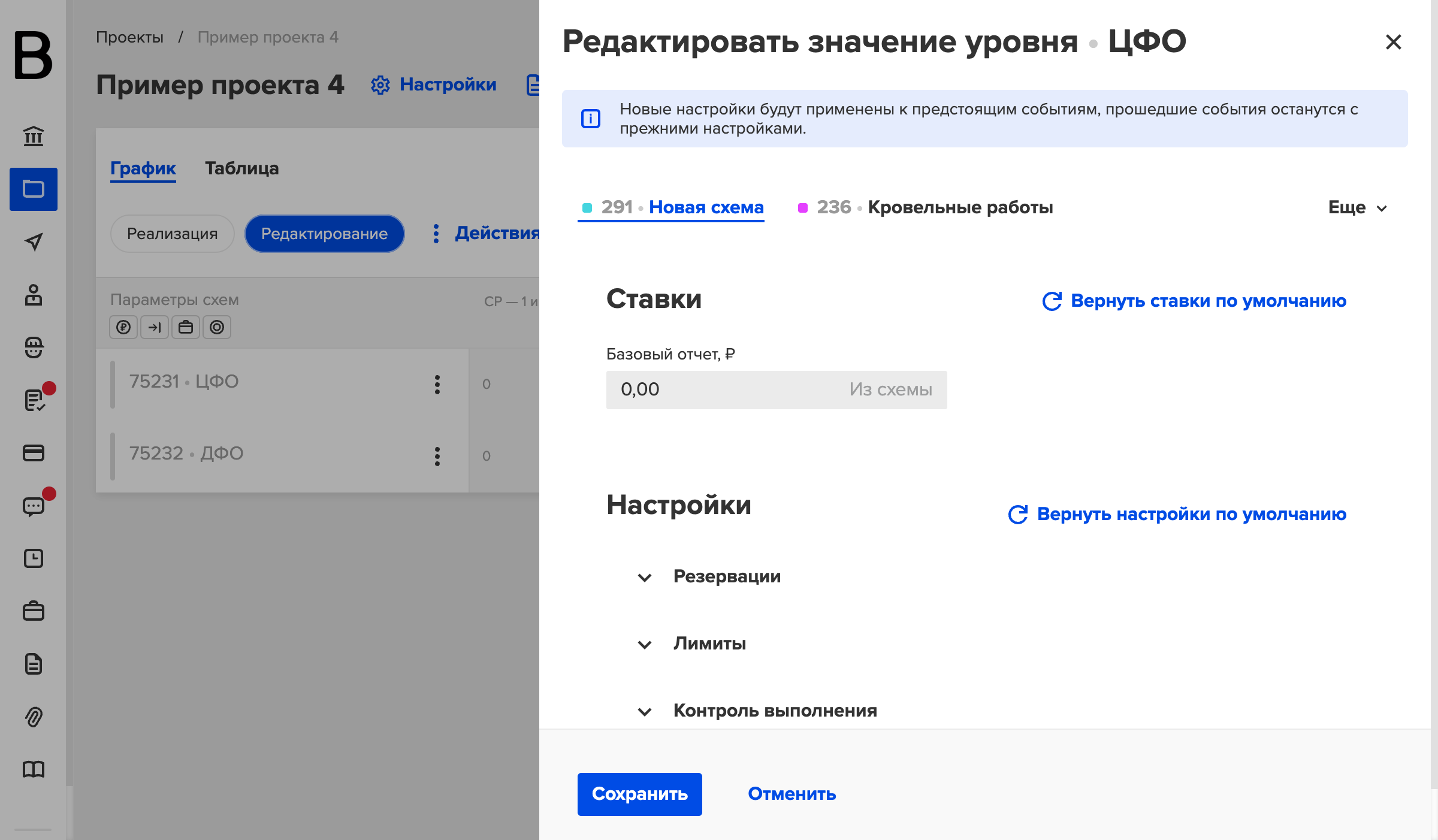Viewport: 1438px width, 840px height.
Task: Open project Настройки with gear icon
Action: tap(434, 84)
